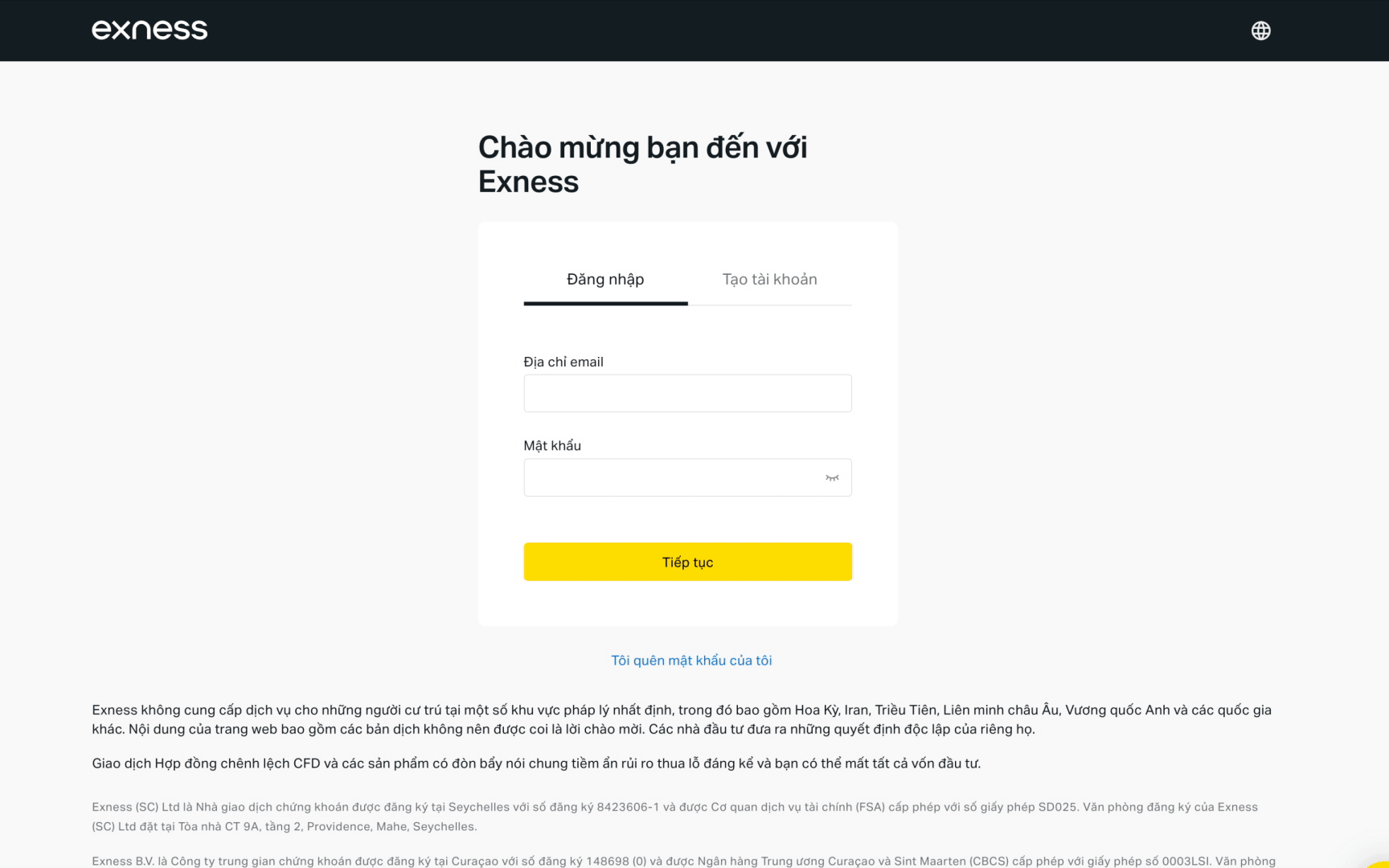1389x868 pixels.
Task: Click the Exness B.V. Curaçao license paragraph
Action: point(683,861)
